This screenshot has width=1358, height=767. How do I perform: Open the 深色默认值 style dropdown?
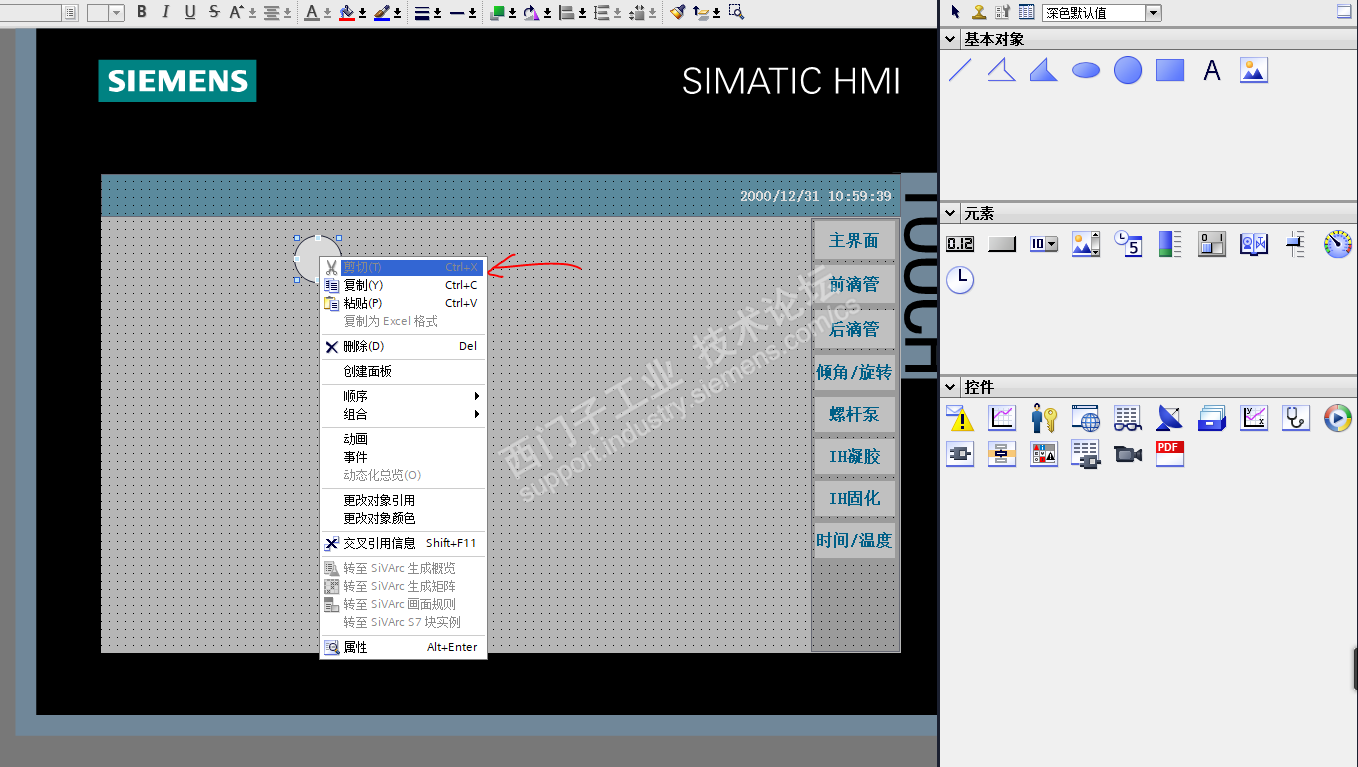point(1154,13)
